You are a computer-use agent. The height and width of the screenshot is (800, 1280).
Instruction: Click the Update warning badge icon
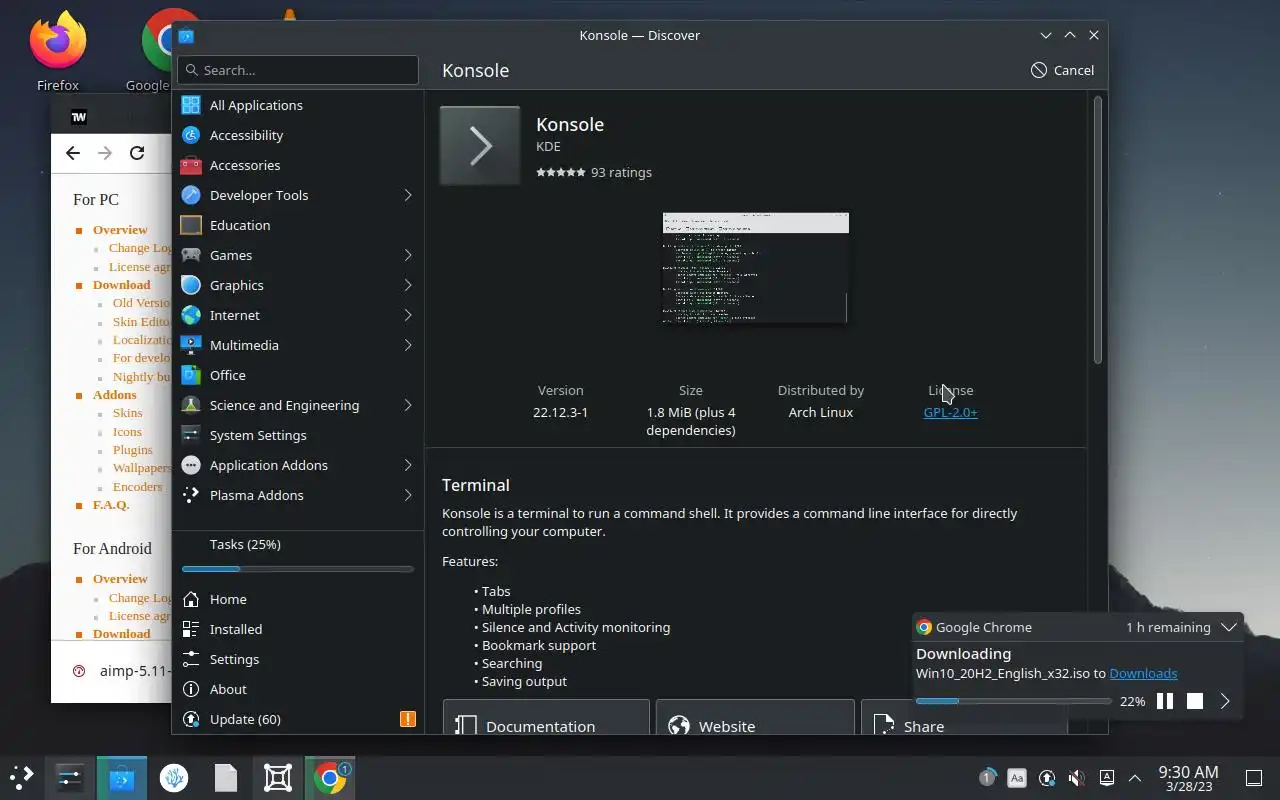[408, 719]
